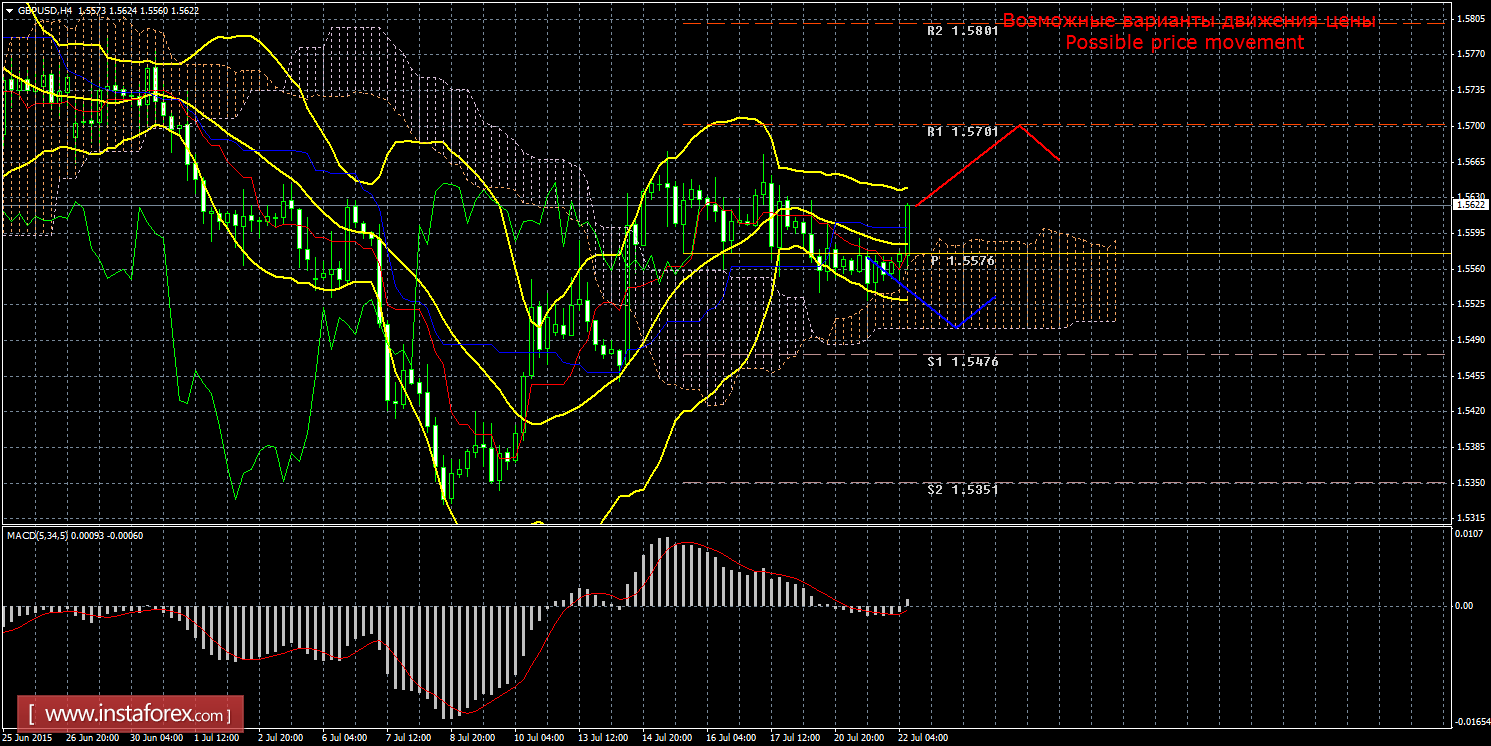Click the MACD scale value 0.0107

click(1470, 534)
